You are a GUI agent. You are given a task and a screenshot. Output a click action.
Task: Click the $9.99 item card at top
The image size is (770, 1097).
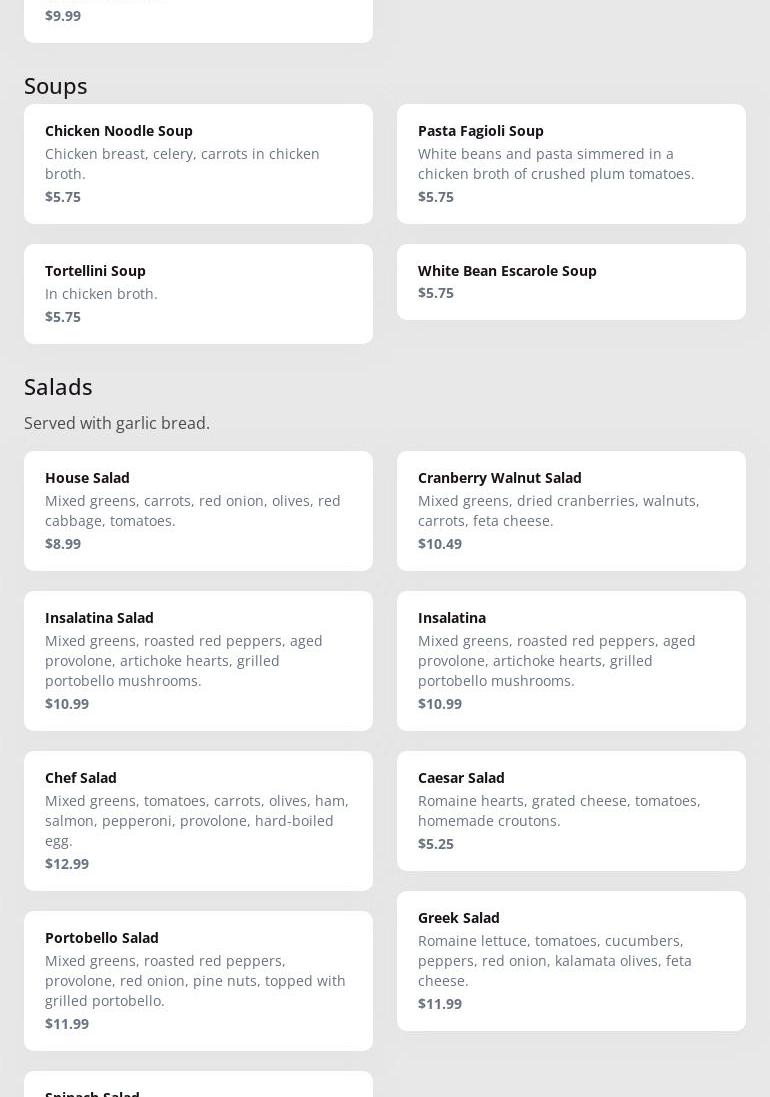pos(198,20)
